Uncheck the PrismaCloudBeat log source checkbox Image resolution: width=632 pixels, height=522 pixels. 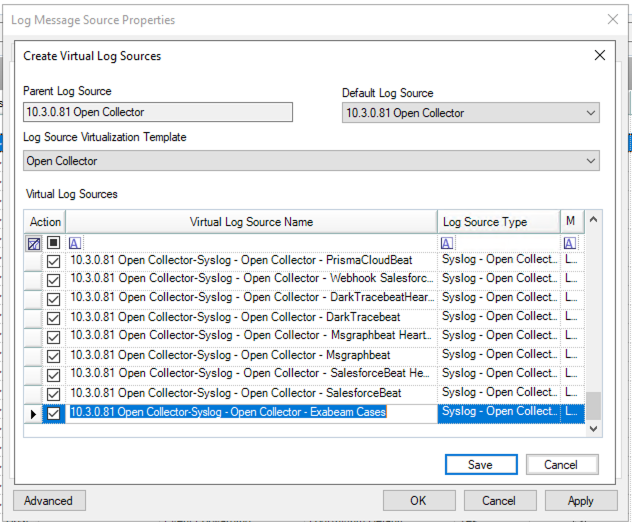coord(54,261)
